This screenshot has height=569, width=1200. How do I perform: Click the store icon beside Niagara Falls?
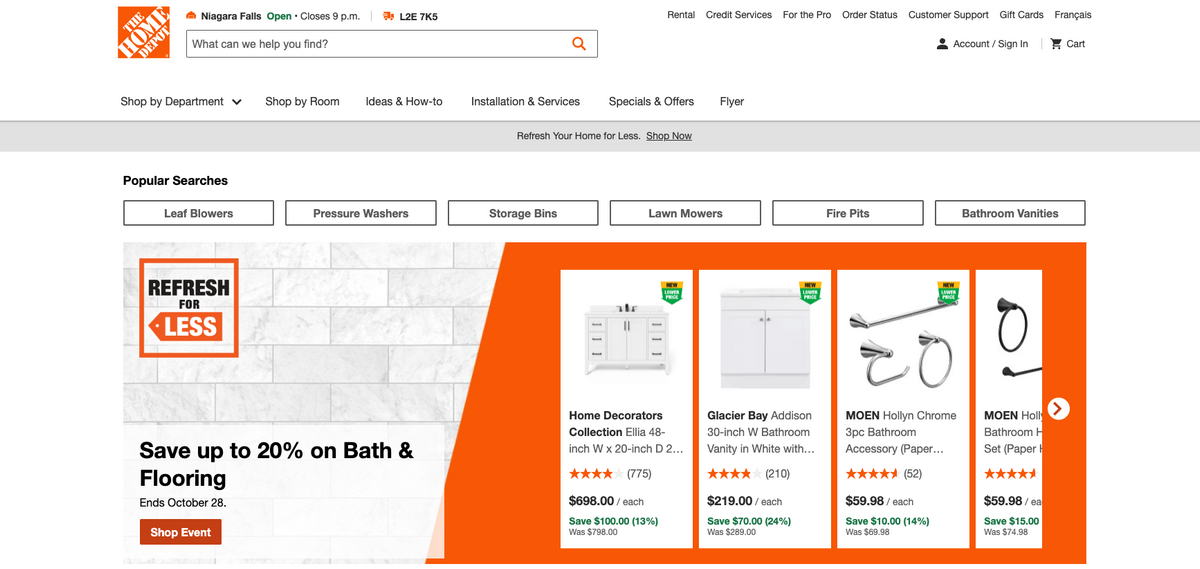[191, 16]
